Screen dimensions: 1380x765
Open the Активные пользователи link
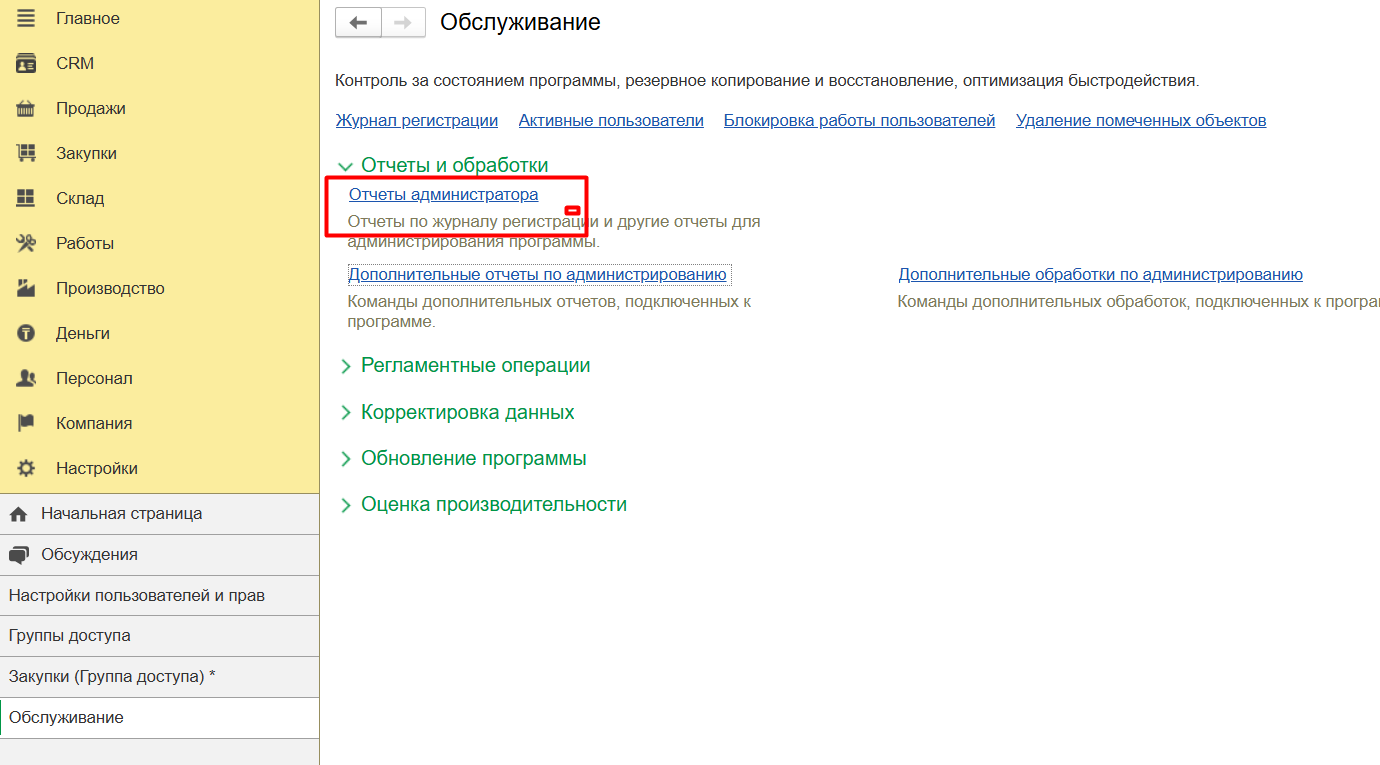tap(610, 121)
